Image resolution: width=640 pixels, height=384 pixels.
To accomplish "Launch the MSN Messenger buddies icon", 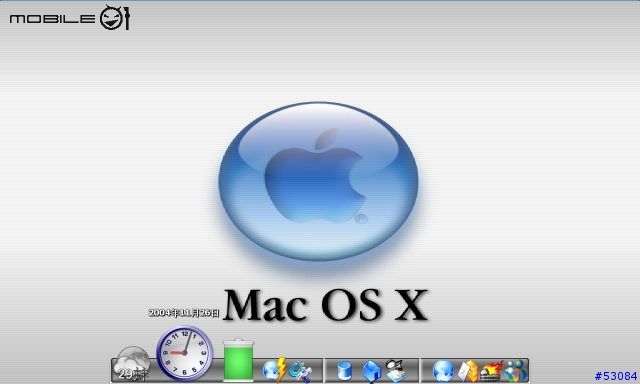I will click(516, 371).
